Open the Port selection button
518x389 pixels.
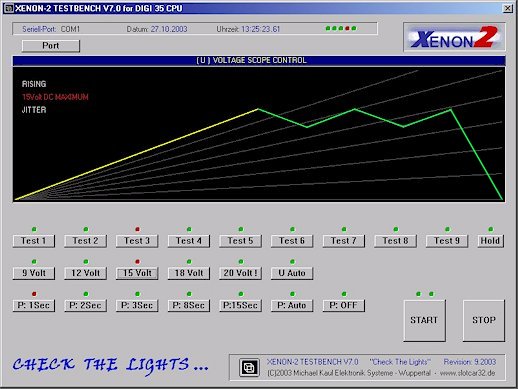pos(51,46)
